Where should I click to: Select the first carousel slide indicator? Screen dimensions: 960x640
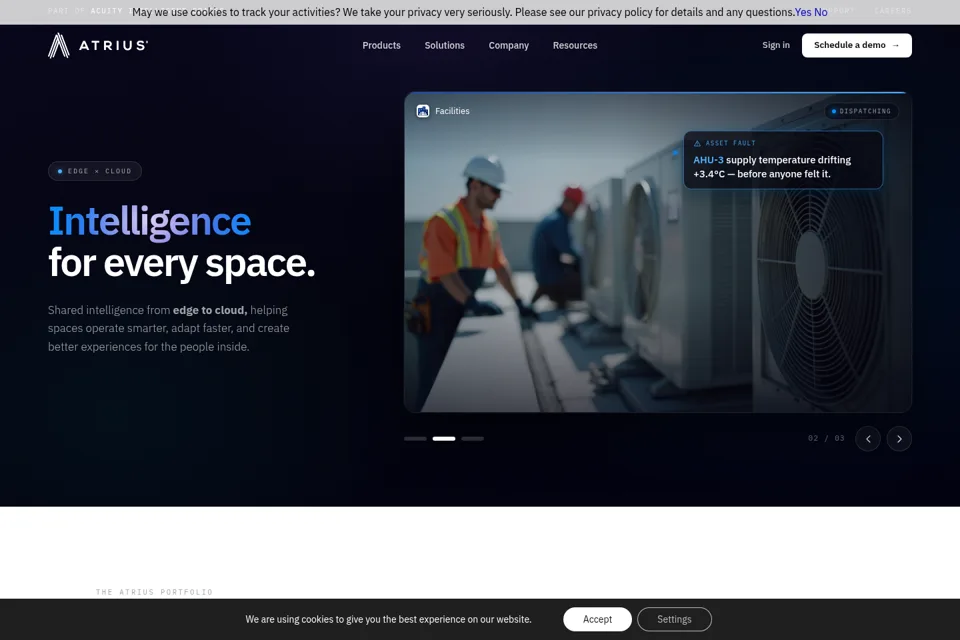click(x=415, y=439)
